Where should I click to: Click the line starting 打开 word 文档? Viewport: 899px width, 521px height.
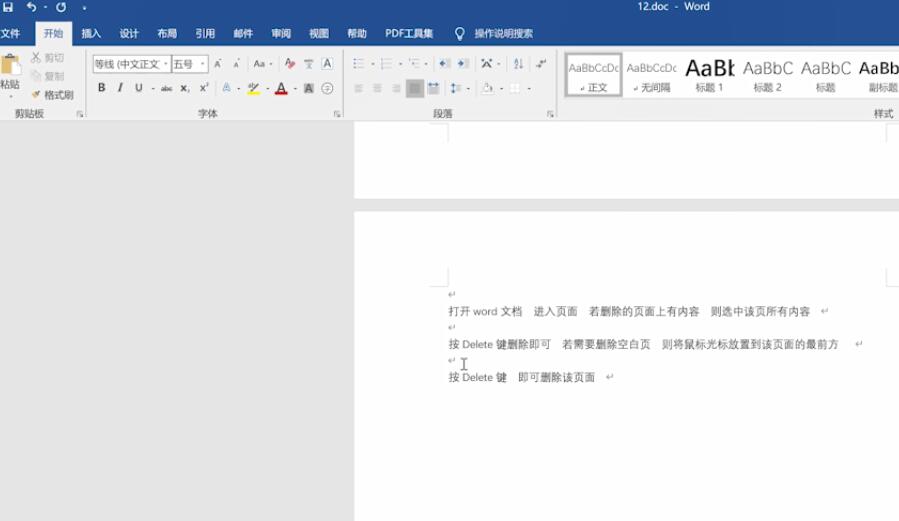pyautogui.click(x=629, y=312)
